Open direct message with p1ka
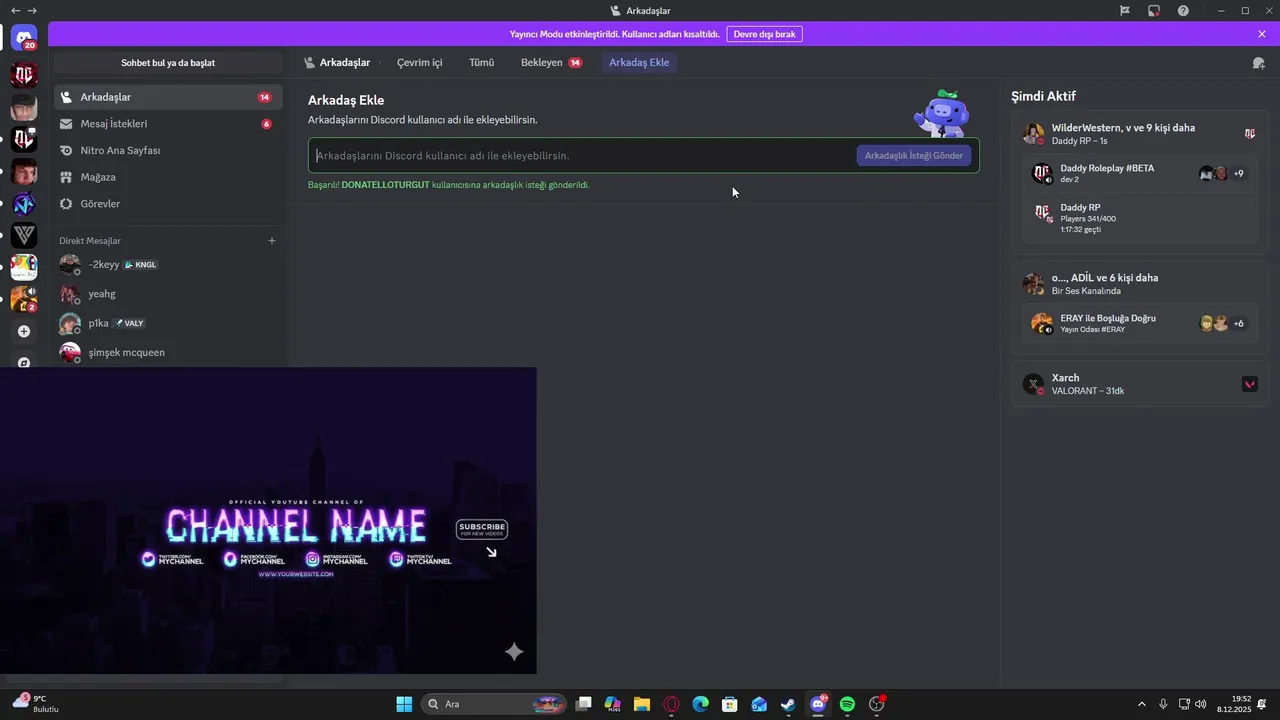This screenshot has height=720, width=1280. point(168,323)
